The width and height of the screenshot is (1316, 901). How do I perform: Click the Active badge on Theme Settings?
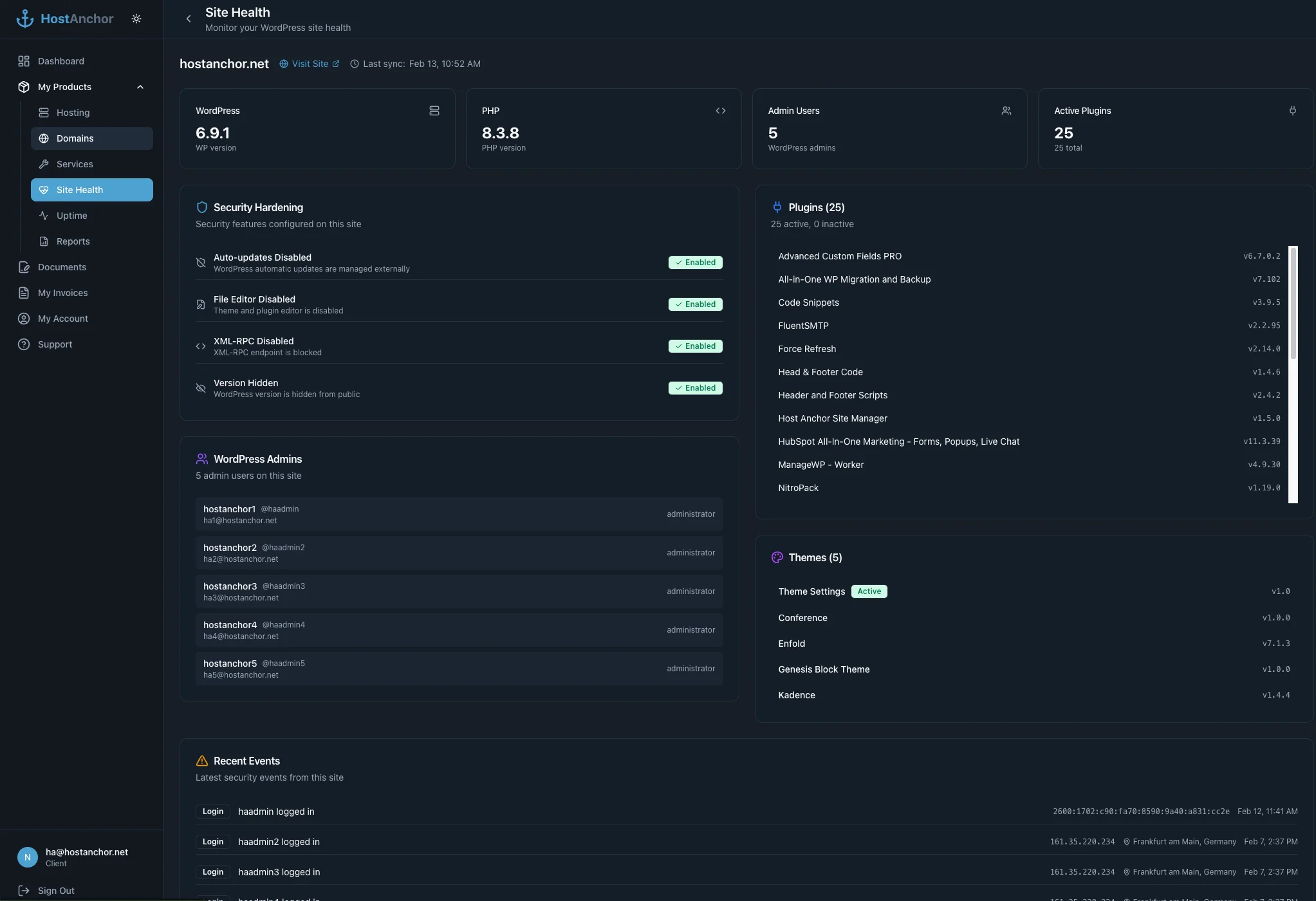tap(869, 591)
